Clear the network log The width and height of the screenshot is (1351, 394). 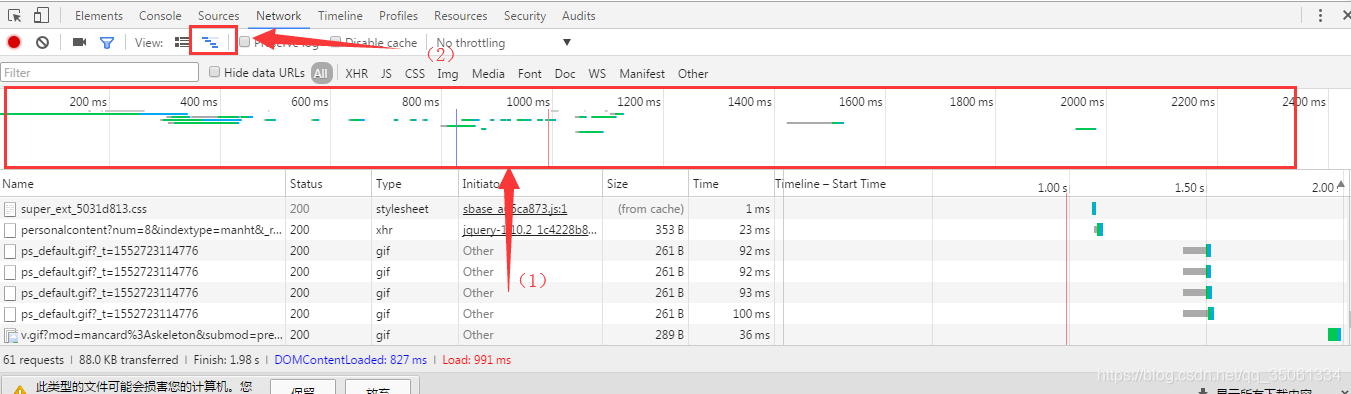pyautogui.click(x=43, y=42)
